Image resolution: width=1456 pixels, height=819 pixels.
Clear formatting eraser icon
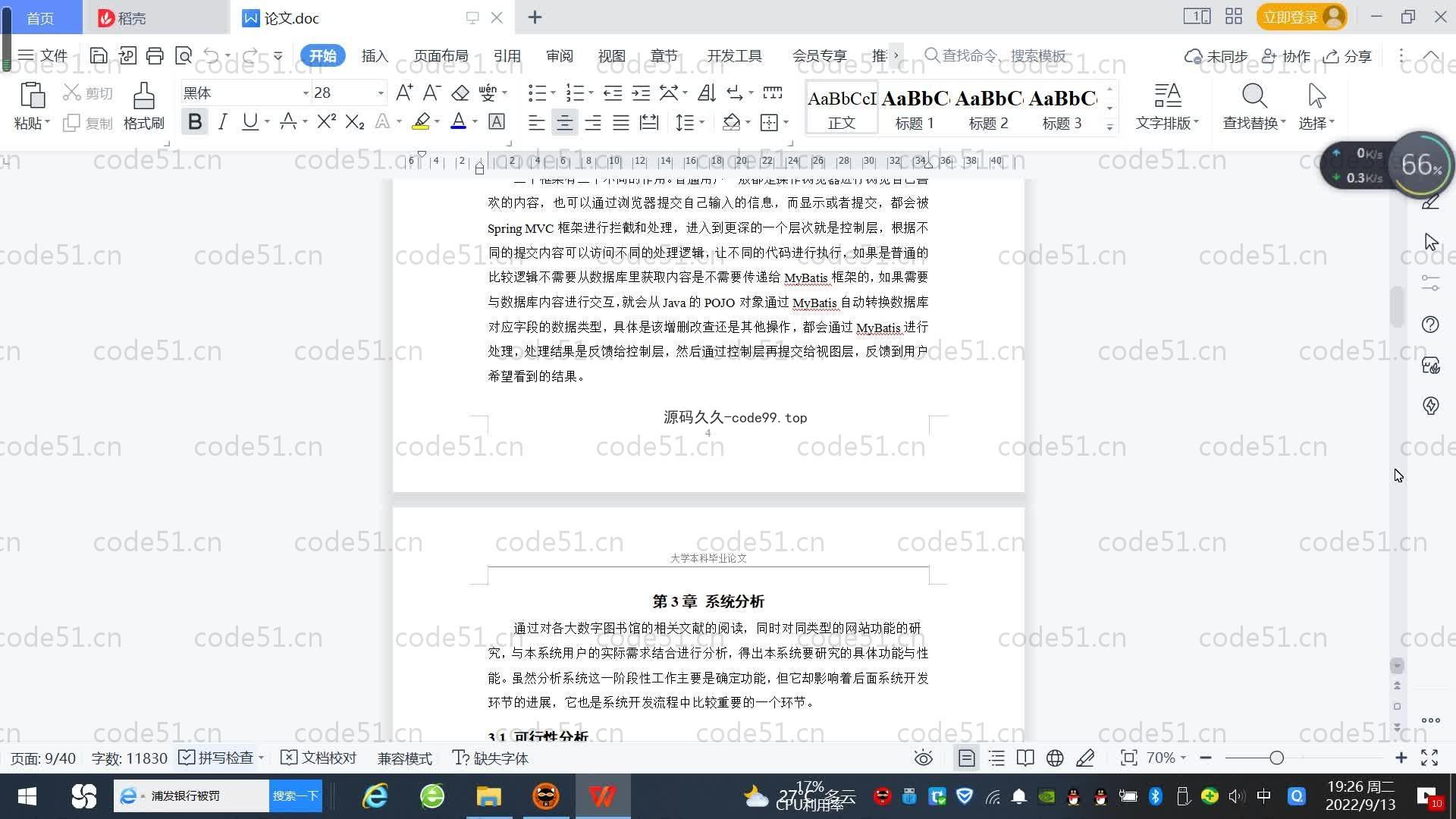460,93
